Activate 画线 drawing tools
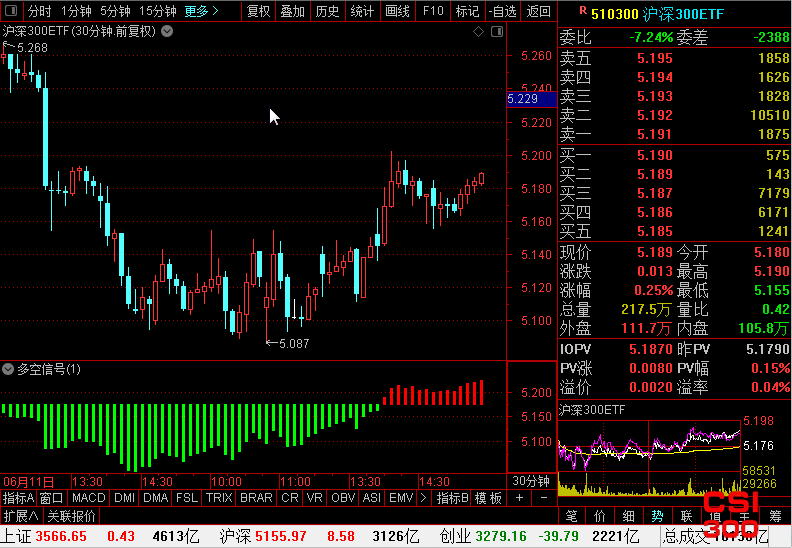This screenshot has height=548, width=792. point(397,11)
